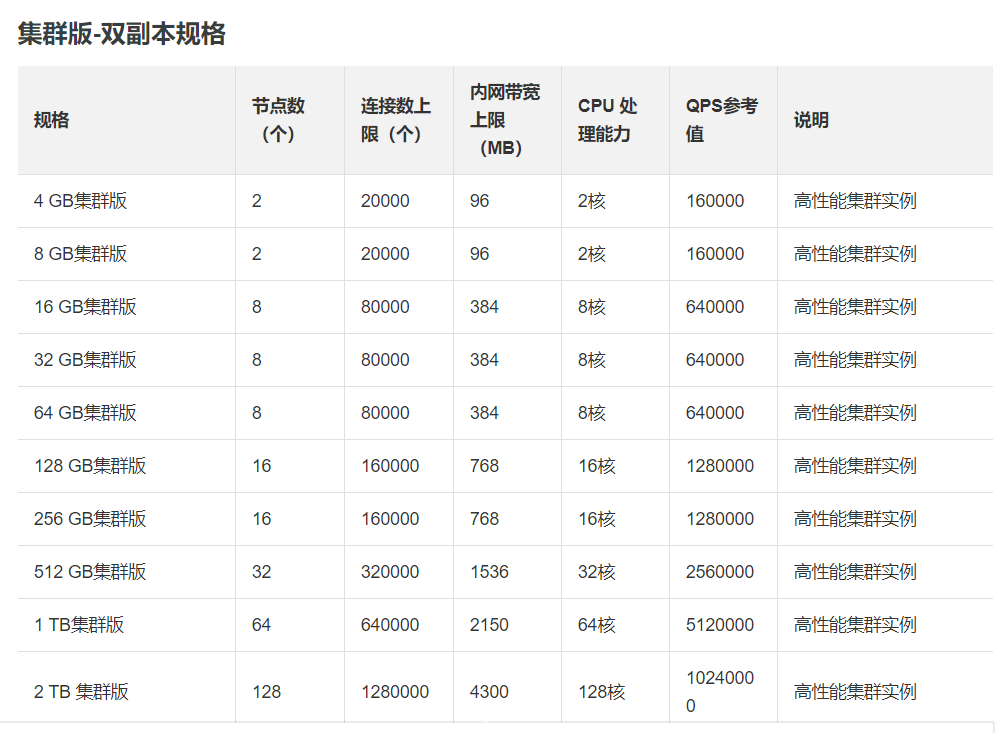Click the bandwidth value 2150

[489, 624]
